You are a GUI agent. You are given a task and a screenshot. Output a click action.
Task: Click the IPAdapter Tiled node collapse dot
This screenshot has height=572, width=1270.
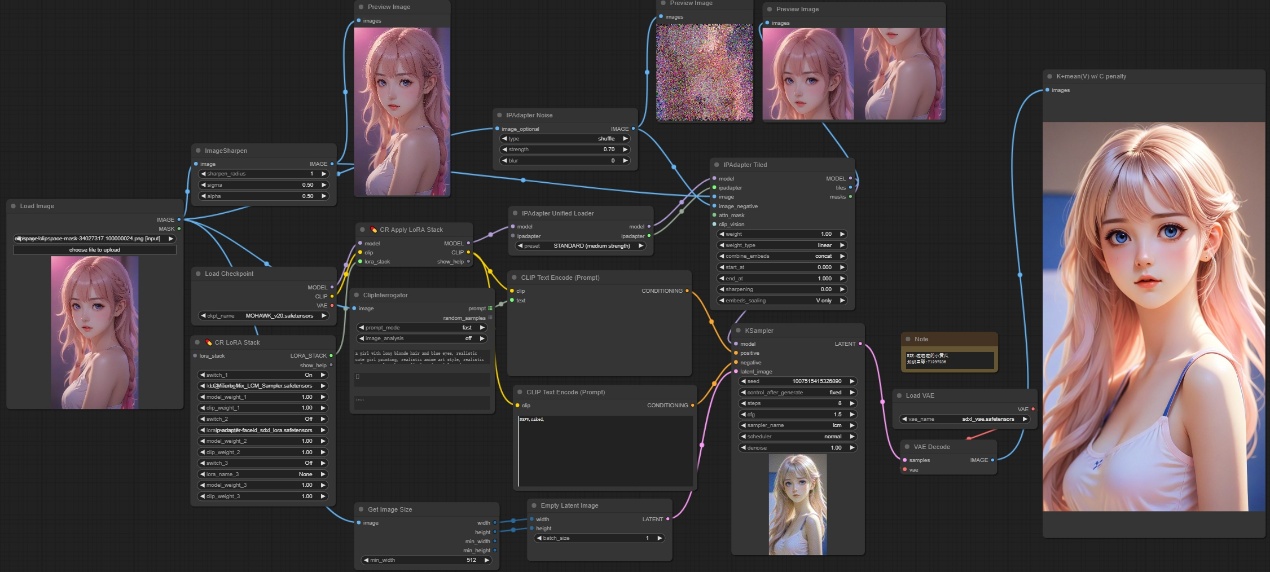point(718,164)
